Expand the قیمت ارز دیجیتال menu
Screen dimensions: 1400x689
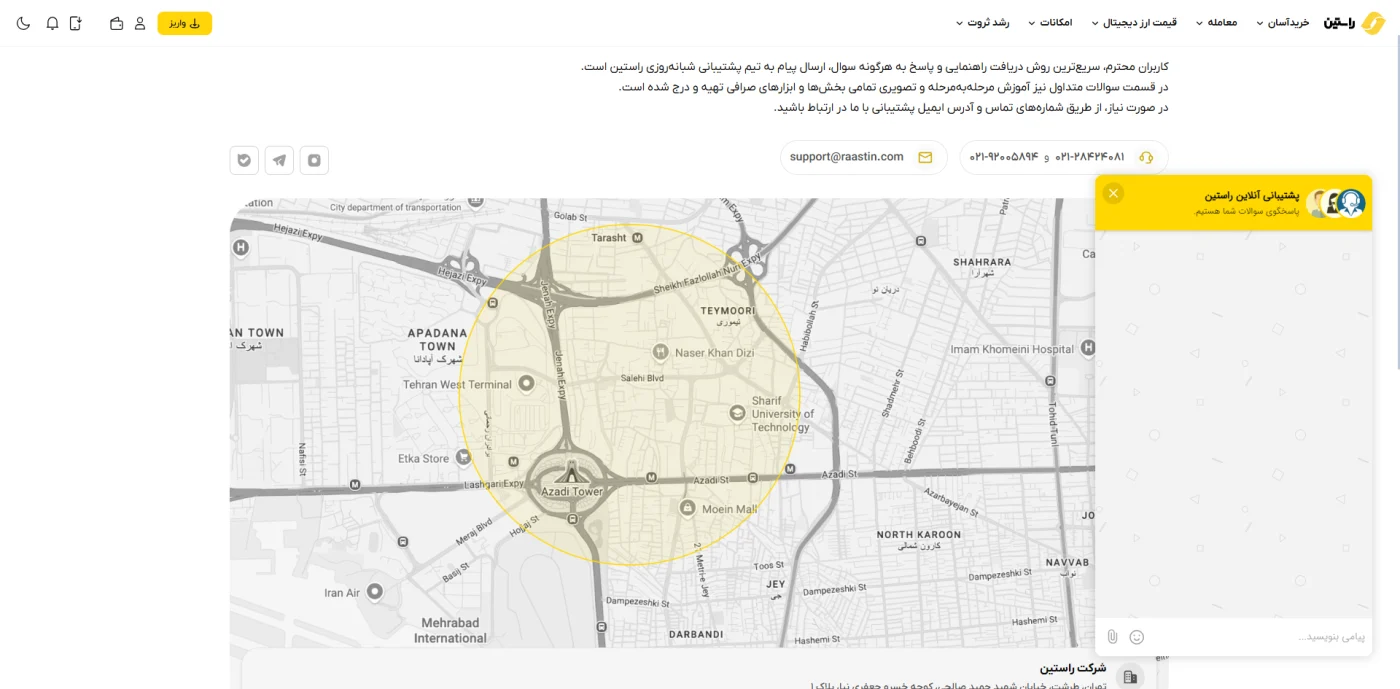point(1133,23)
